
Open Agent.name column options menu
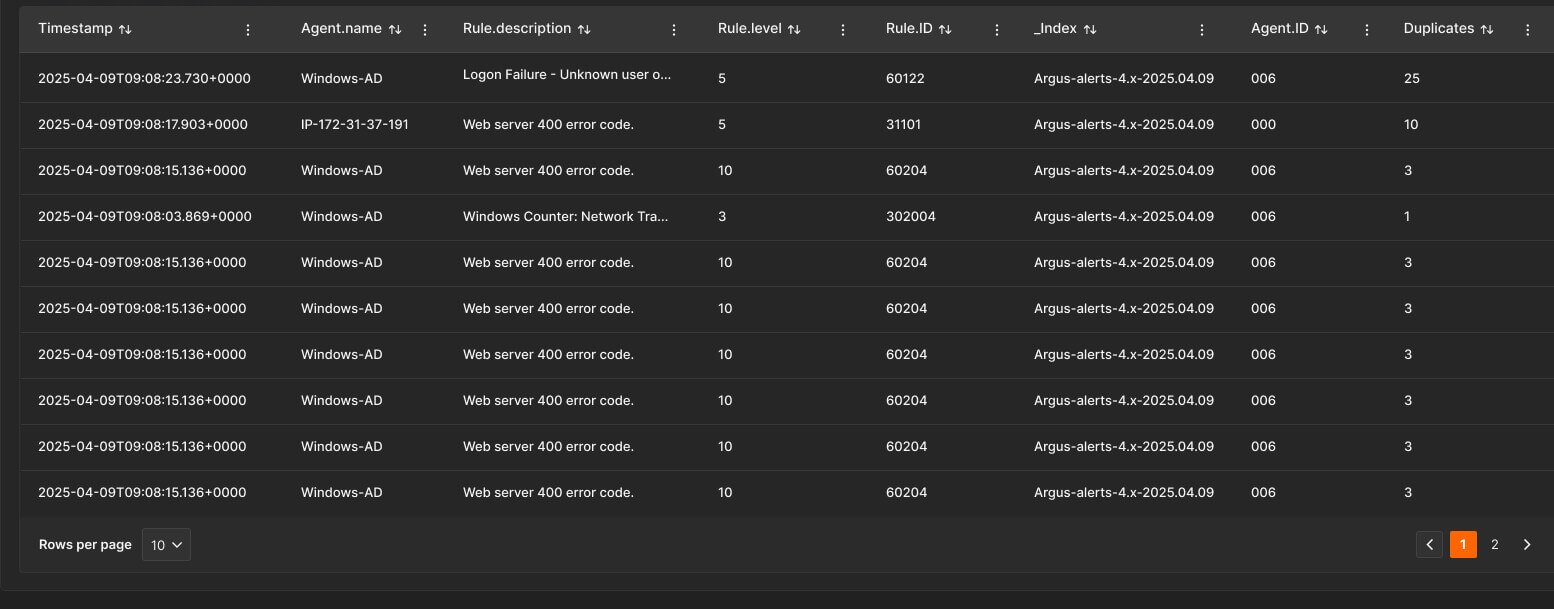pos(425,30)
